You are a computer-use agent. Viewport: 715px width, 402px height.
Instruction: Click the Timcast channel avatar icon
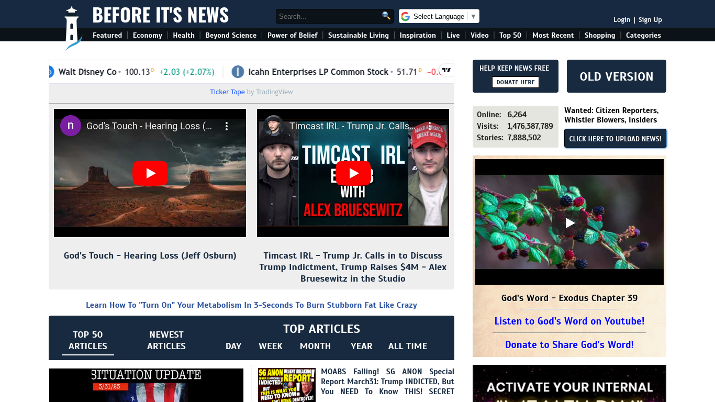point(274,126)
